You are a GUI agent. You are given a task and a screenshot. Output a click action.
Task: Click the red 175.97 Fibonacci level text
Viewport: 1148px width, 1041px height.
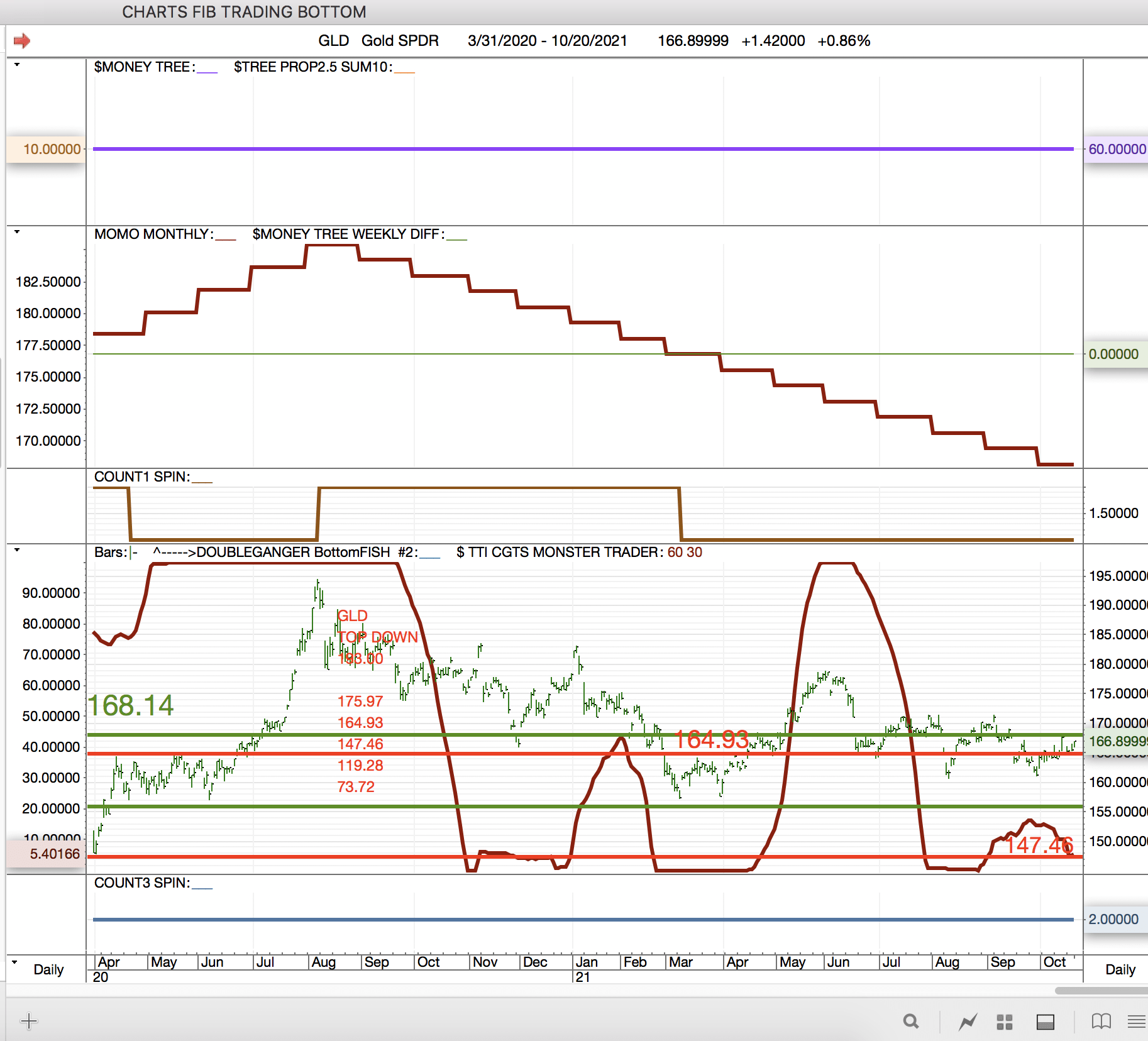(360, 702)
